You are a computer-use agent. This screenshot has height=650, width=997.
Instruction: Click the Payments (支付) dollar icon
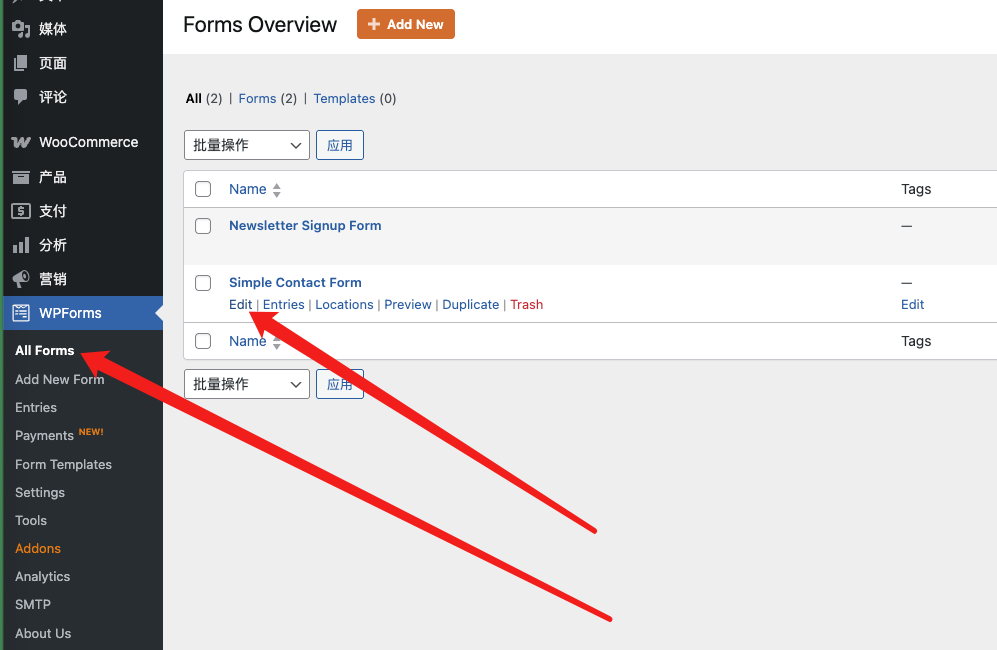click(21, 211)
